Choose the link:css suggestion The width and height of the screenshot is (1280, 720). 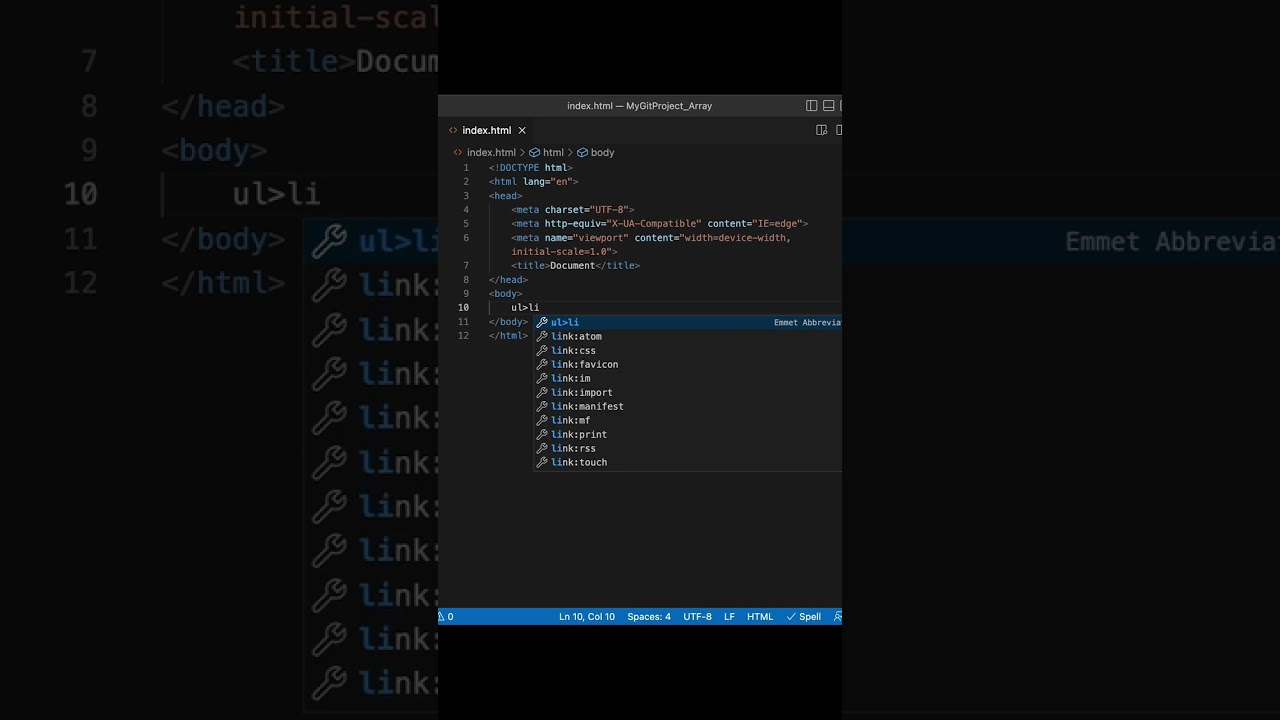tap(688, 350)
